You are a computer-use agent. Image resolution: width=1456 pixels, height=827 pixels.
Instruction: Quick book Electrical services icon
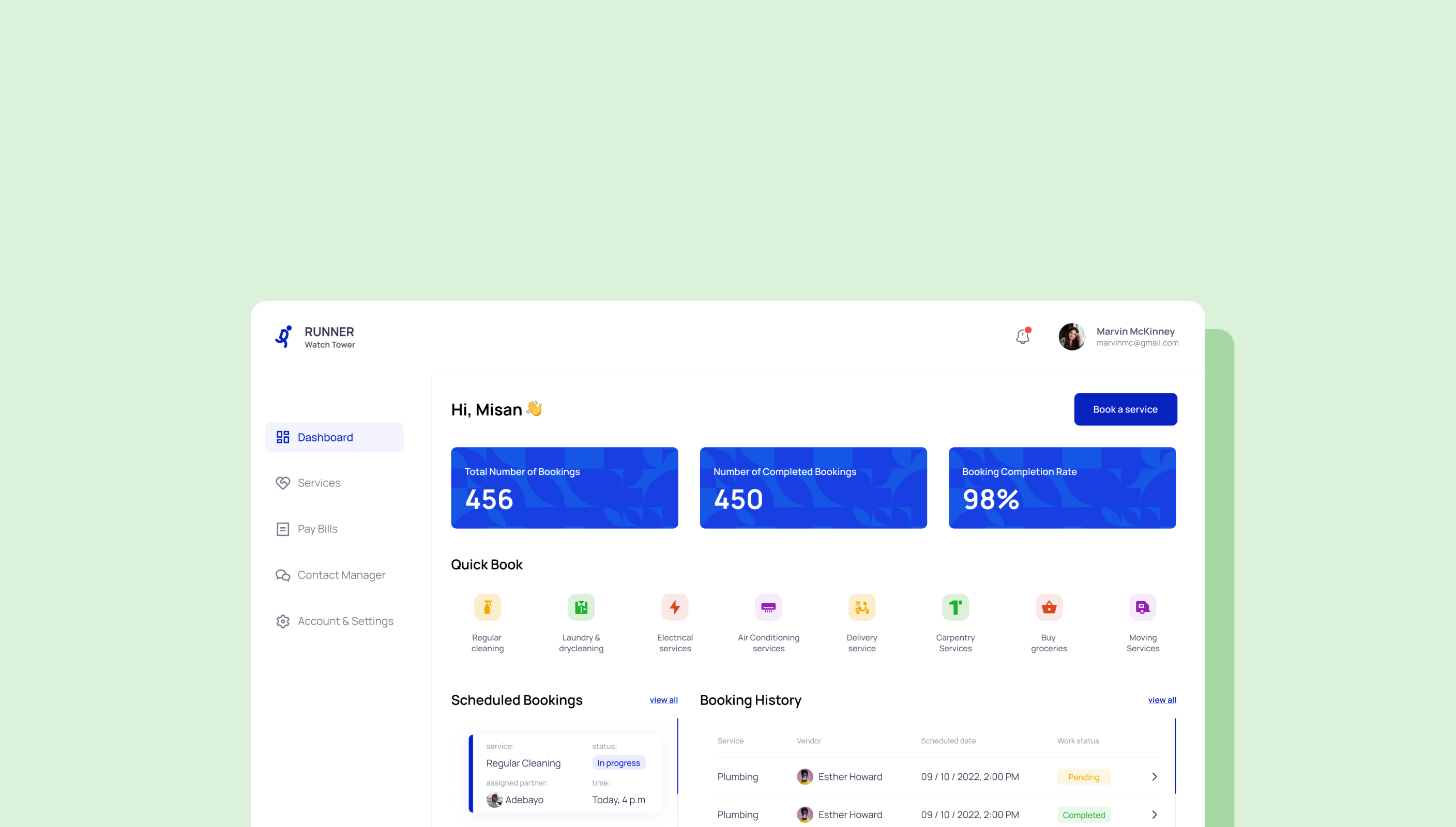coord(674,607)
